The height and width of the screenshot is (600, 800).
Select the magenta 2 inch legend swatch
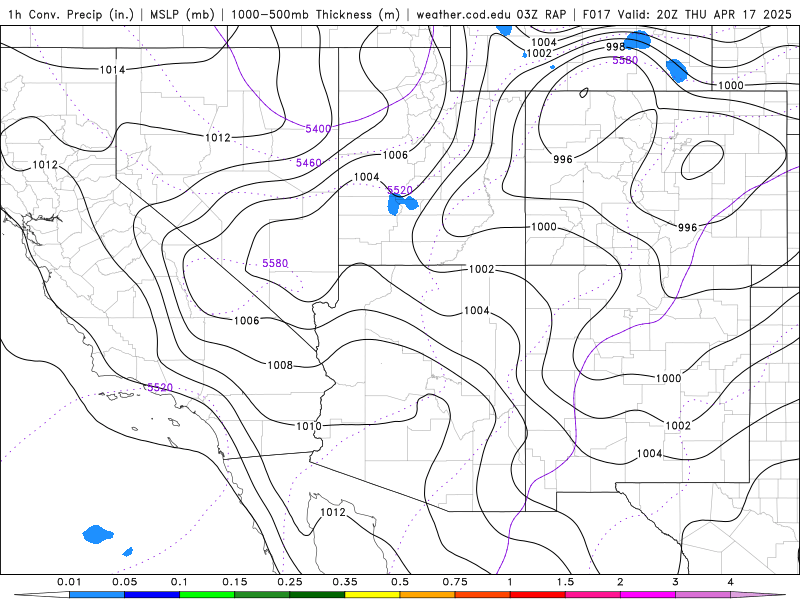click(648, 595)
